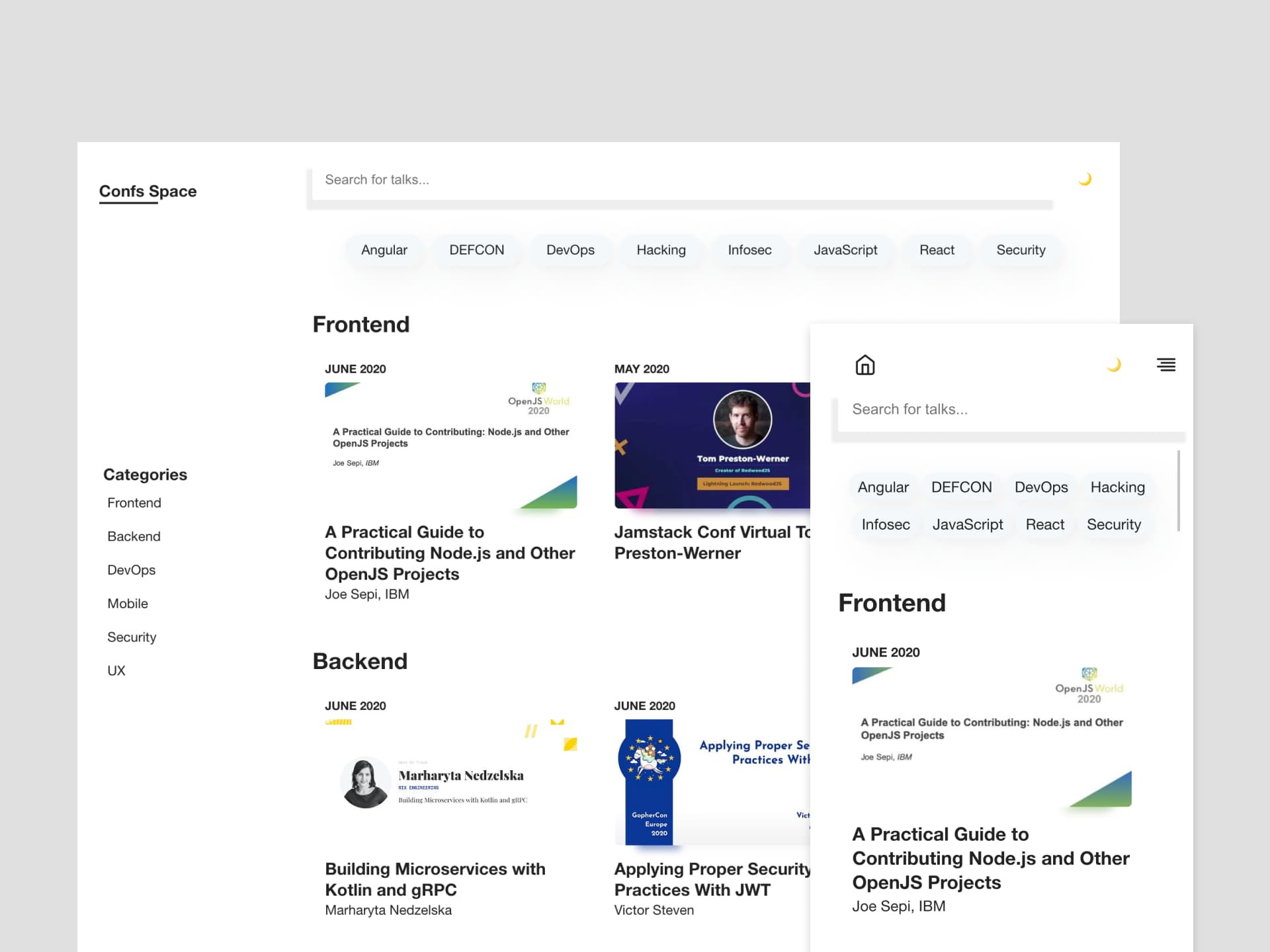
Task: Filter by DEFCON tag in desktop view
Action: (476, 250)
